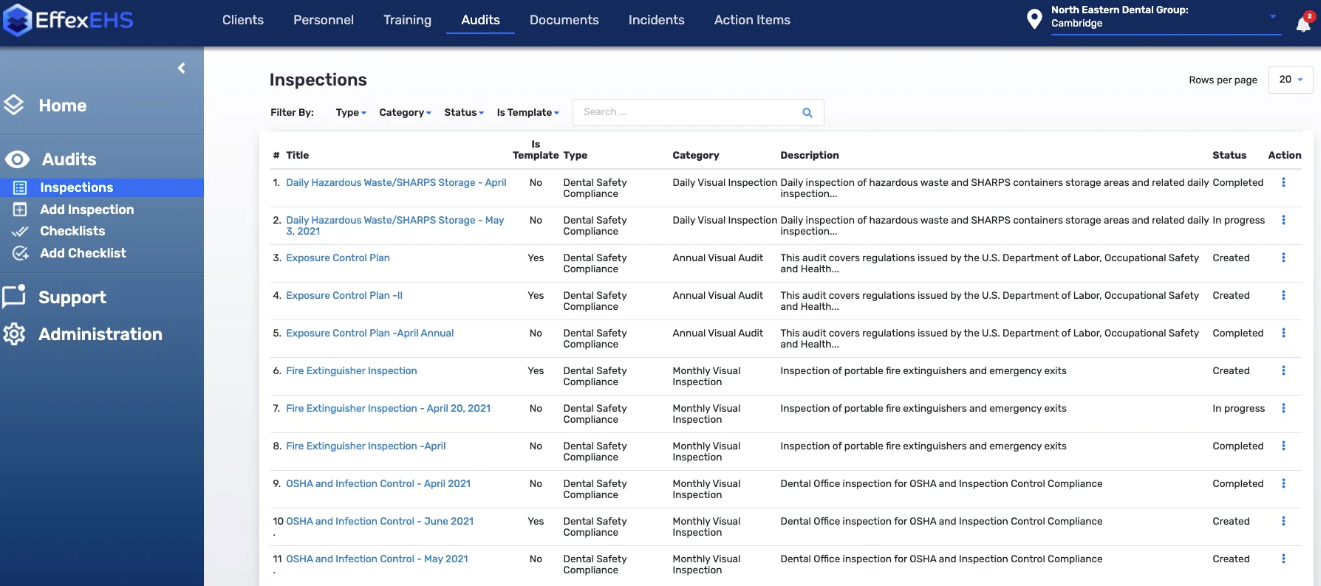
Task: Select Add Inspection in the sidebar
Action: coord(87,210)
